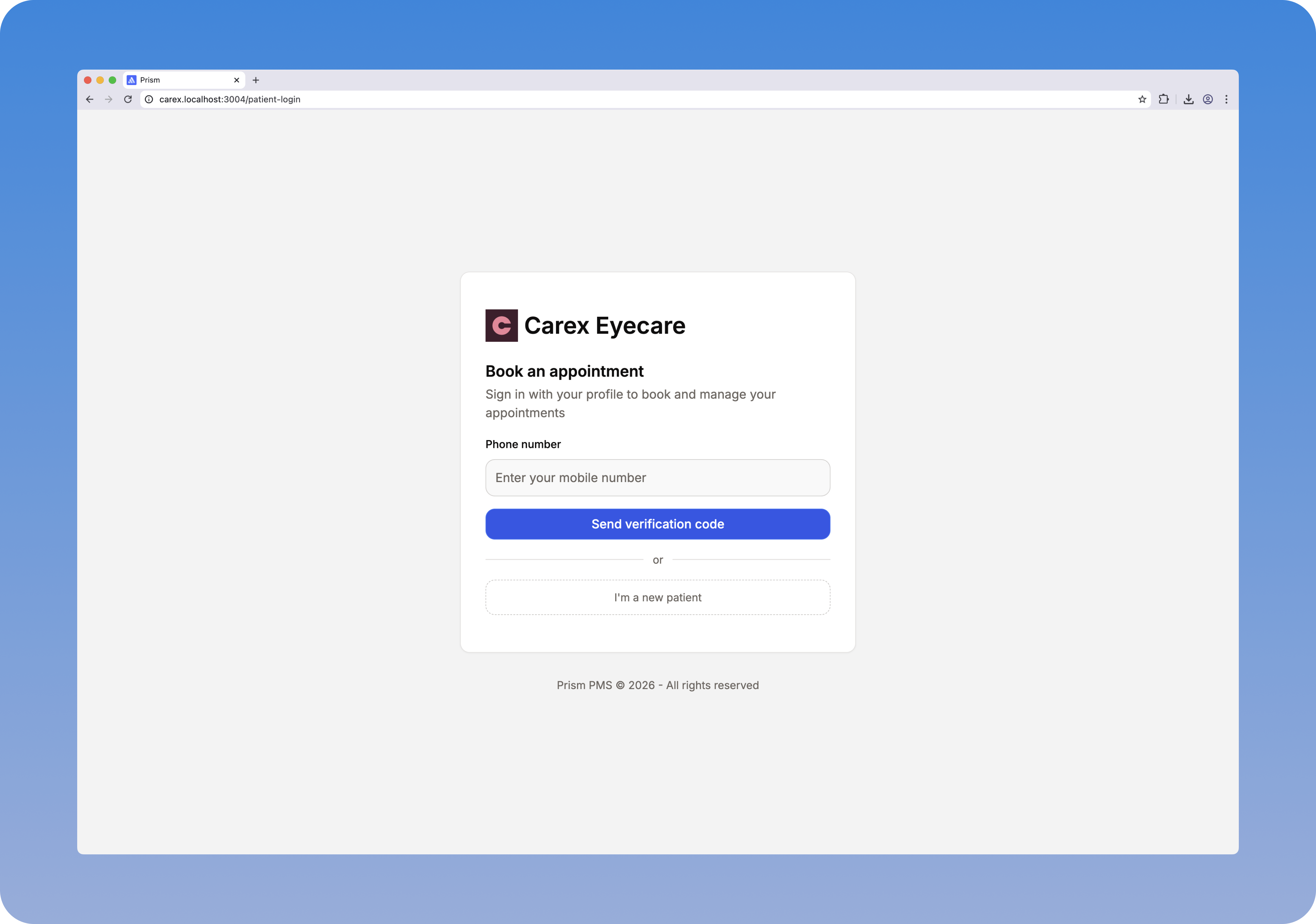Select the Prism browser tab
Viewport: 1316px width, 924px height.
coord(178,80)
